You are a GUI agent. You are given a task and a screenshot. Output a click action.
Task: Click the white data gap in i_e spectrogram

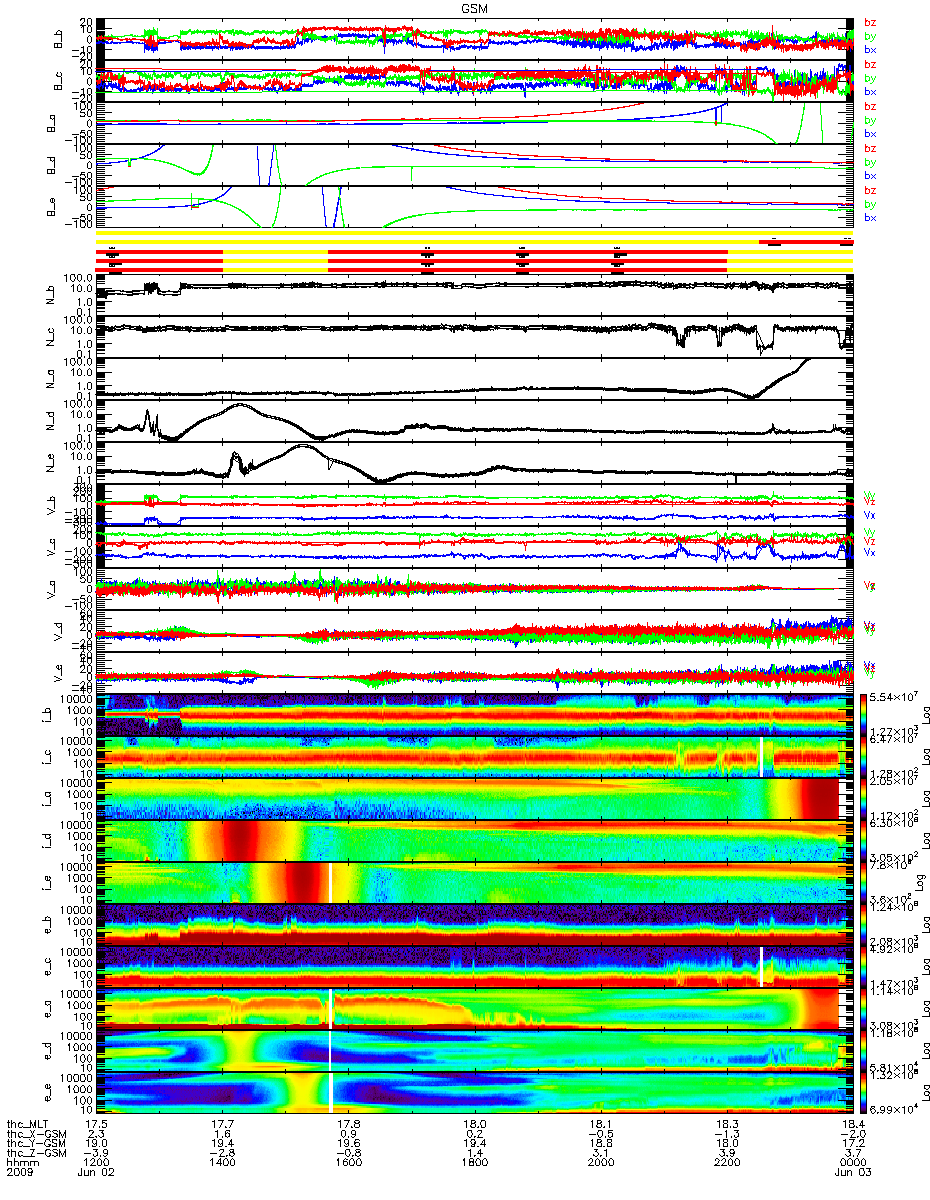pyautogui.click(x=329, y=882)
